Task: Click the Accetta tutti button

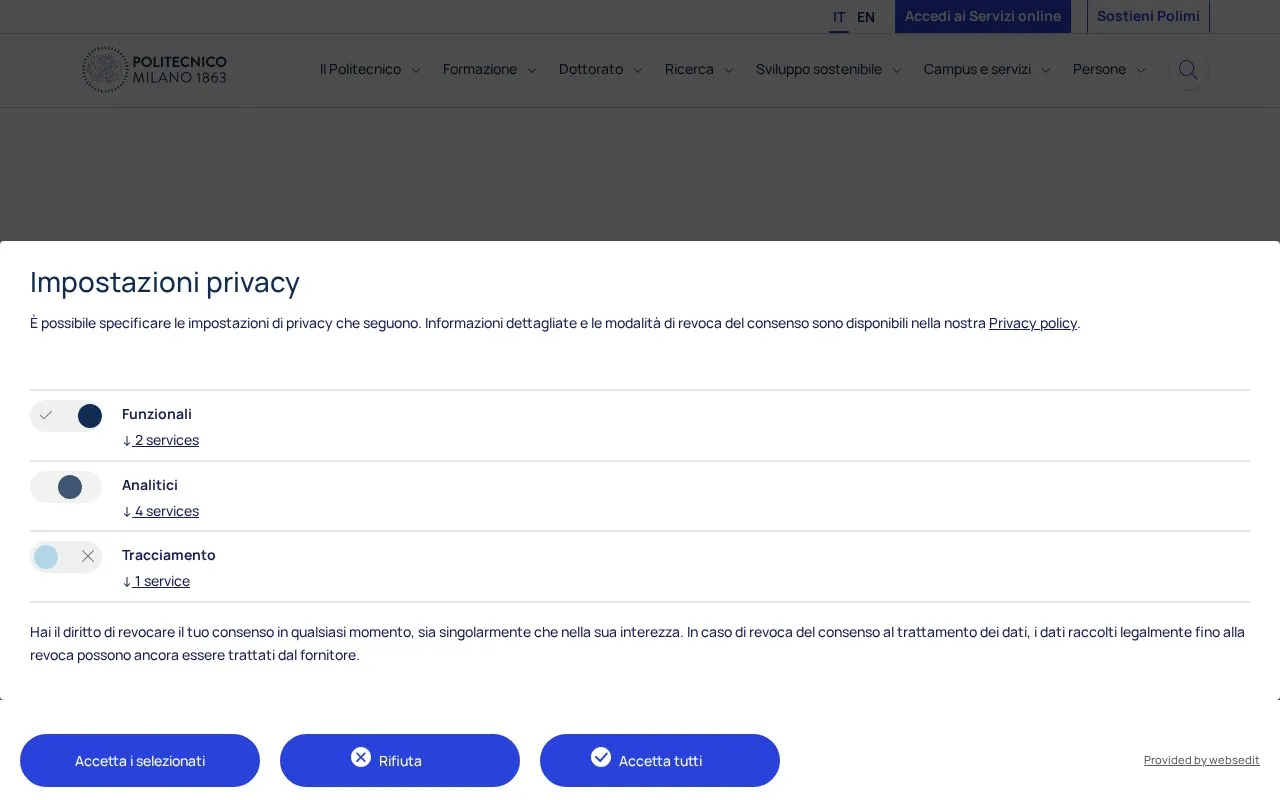Action: [x=660, y=760]
